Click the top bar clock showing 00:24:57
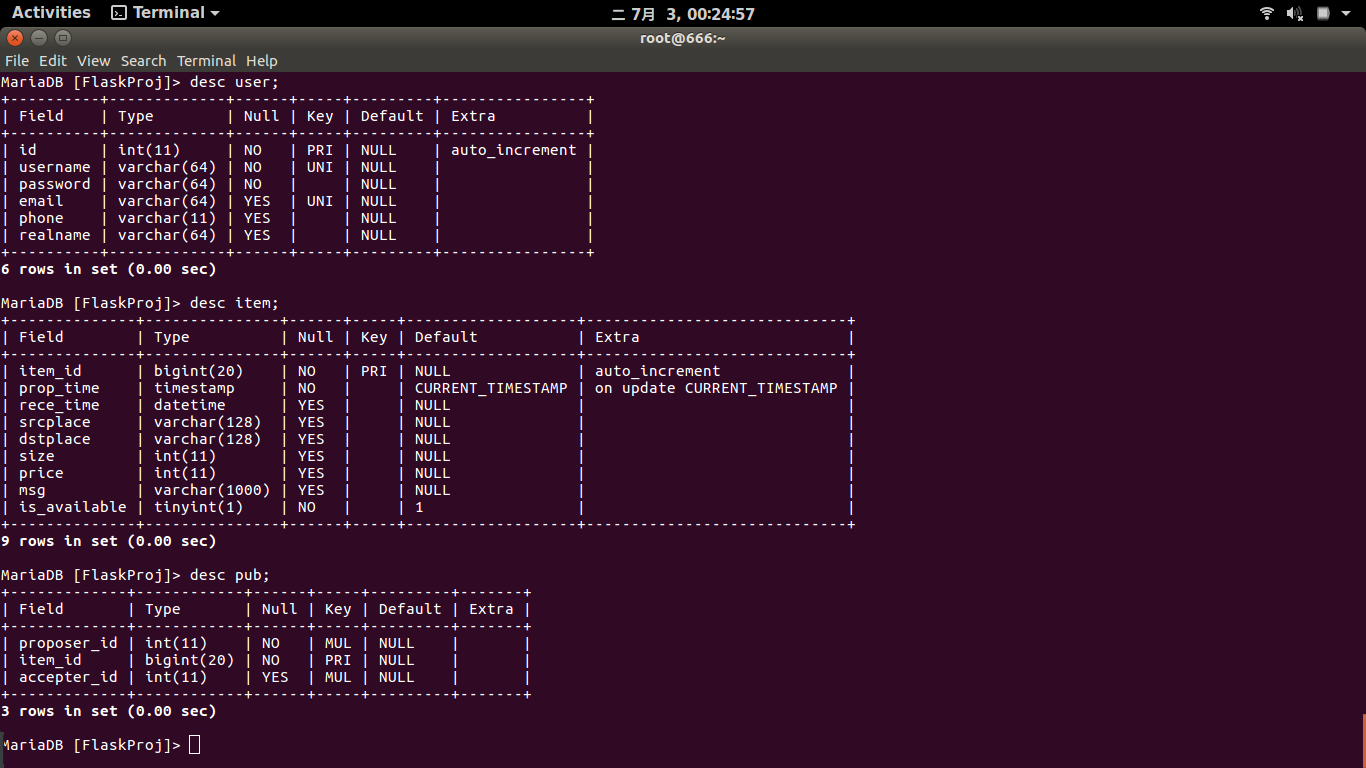The height and width of the screenshot is (768, 1366). (682, 14)
